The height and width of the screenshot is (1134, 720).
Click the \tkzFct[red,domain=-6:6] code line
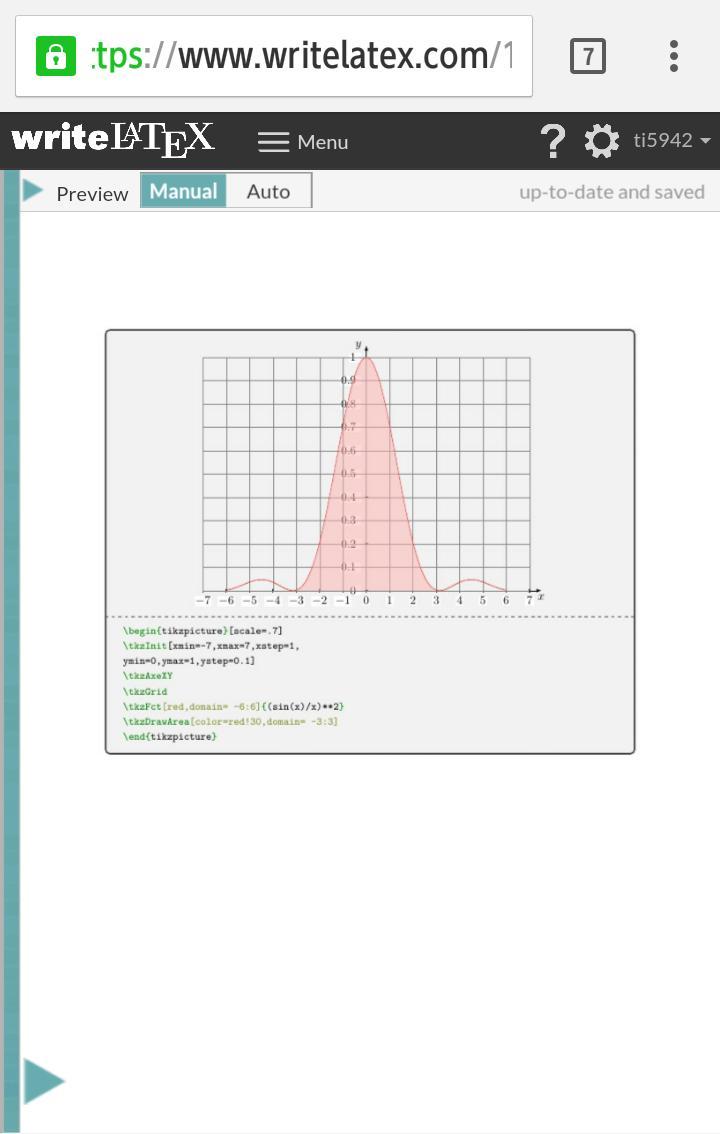pos(233,706)
